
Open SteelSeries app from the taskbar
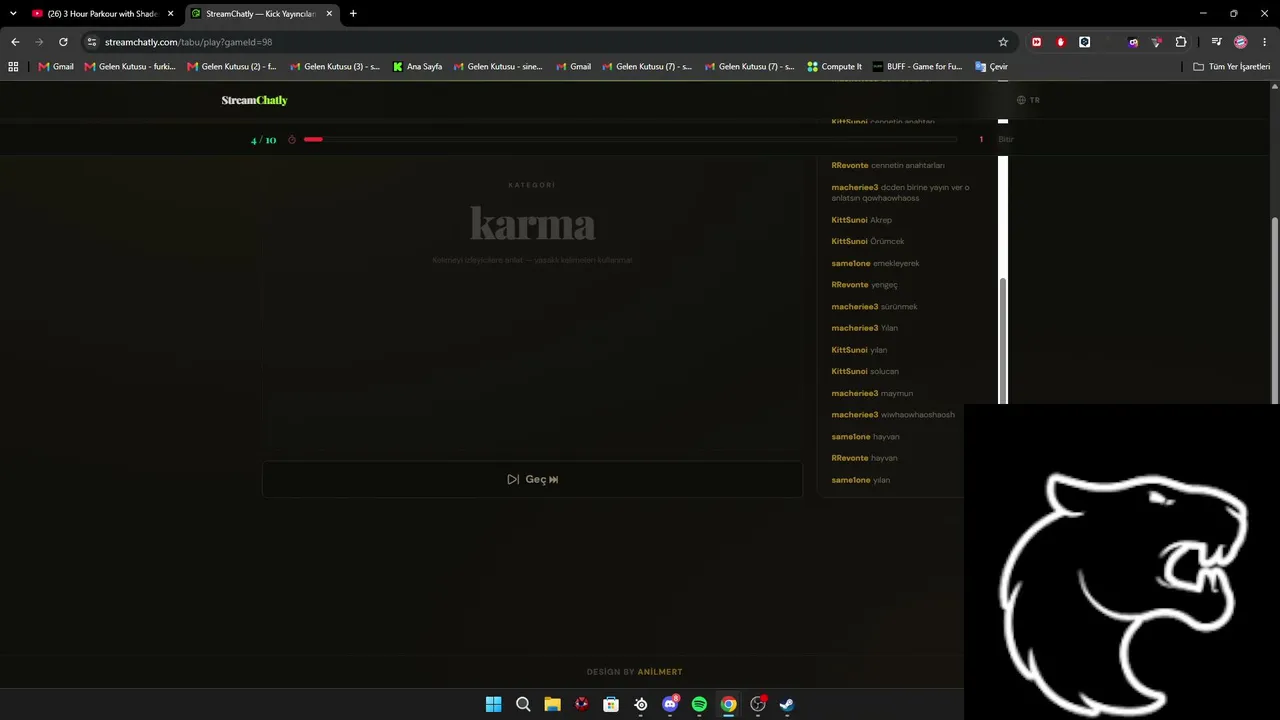641,704
